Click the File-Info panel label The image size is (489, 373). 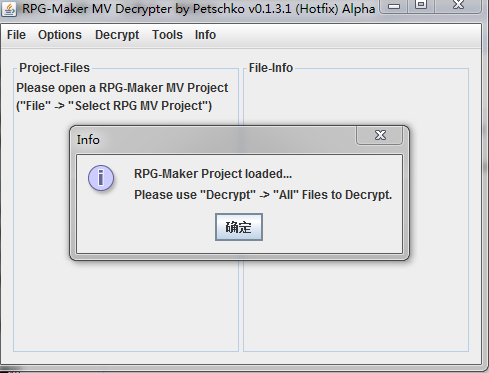point(271,68)
